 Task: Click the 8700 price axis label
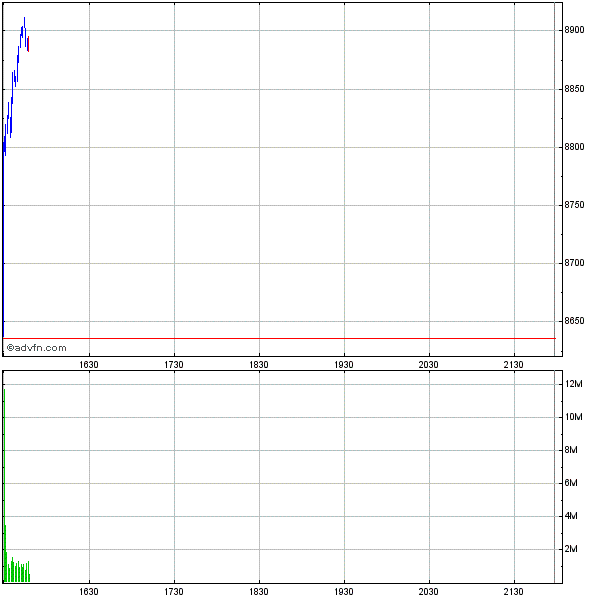[x=574, y=263]
